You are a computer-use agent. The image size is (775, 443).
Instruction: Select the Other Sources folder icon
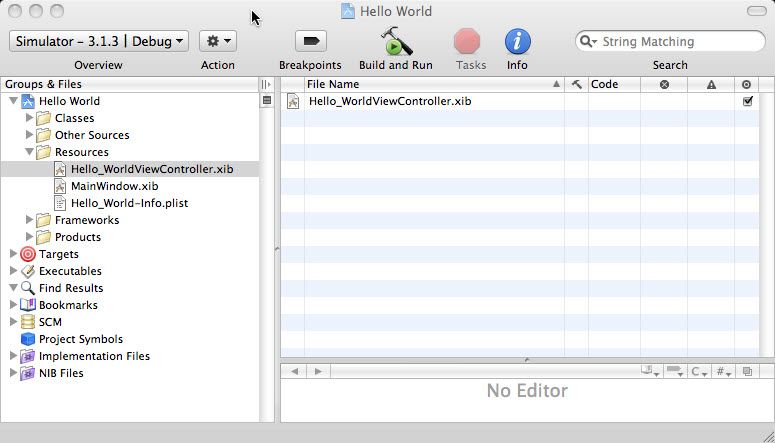point(43,135)
